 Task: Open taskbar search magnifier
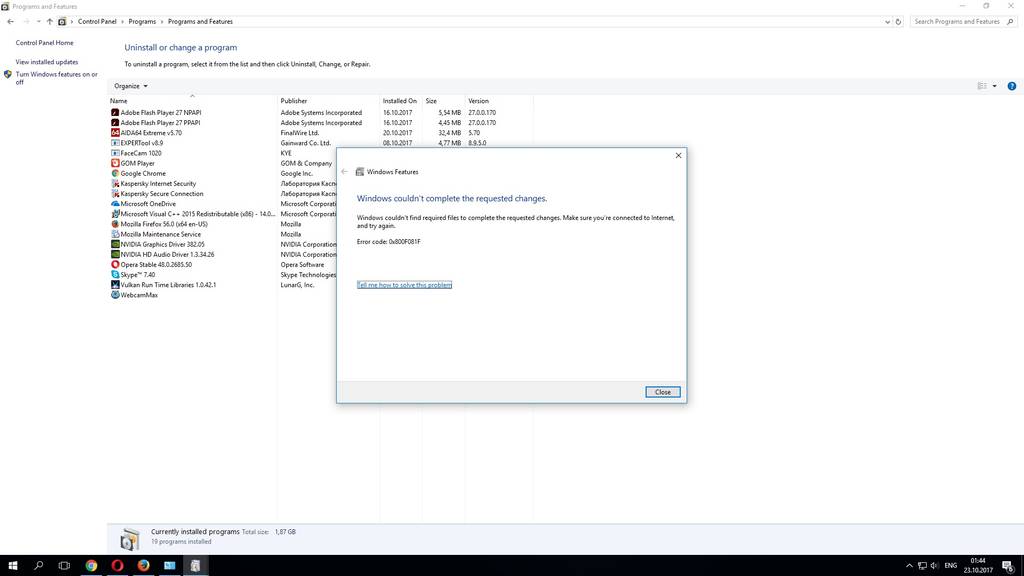(x=39, y=566)
